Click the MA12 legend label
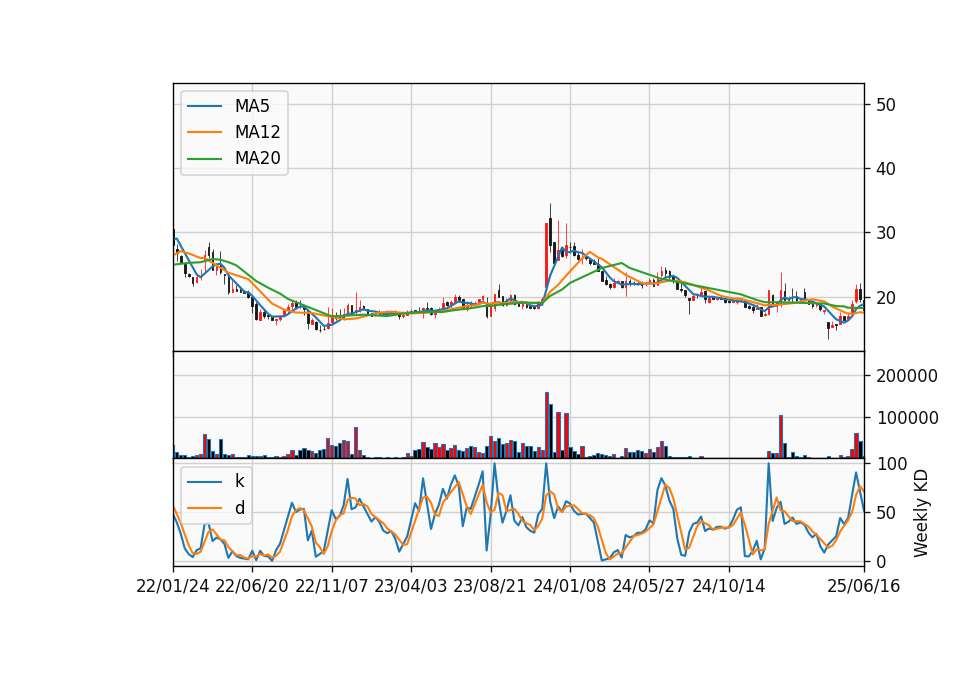The height and width of the screenshot is (690, 960). pyautogui.click(x=257, y=132)
